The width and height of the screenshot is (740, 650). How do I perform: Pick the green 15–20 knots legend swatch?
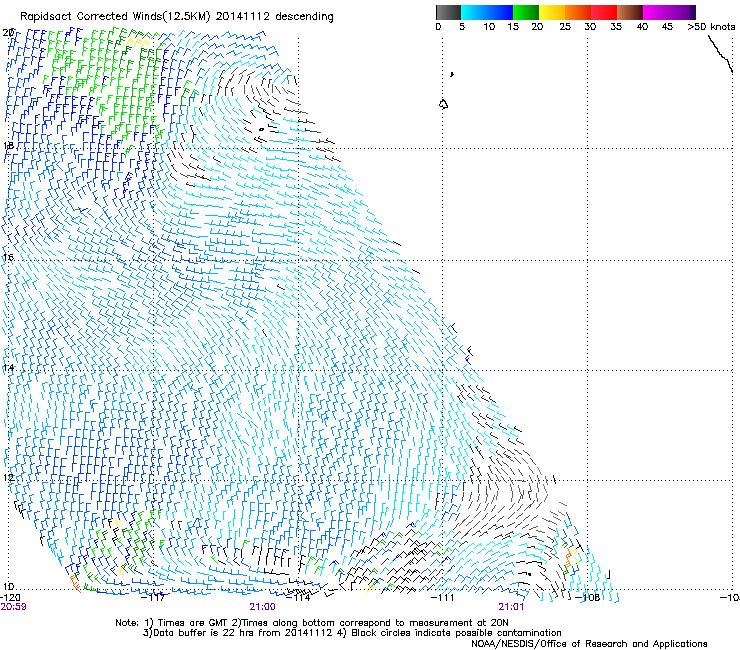click(x=526, y=12)
